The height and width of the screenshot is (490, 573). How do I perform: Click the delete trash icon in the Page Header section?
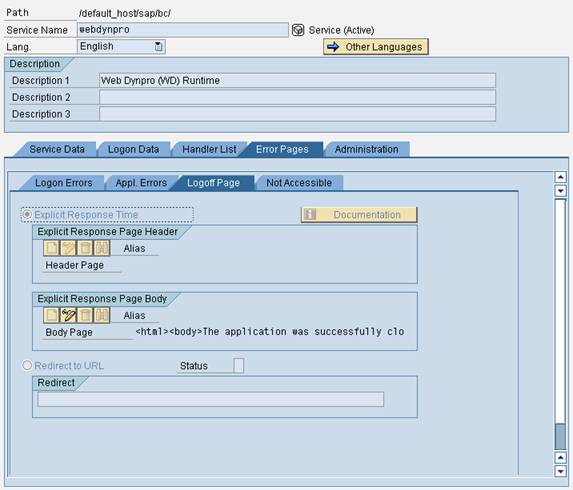(85, 248)
